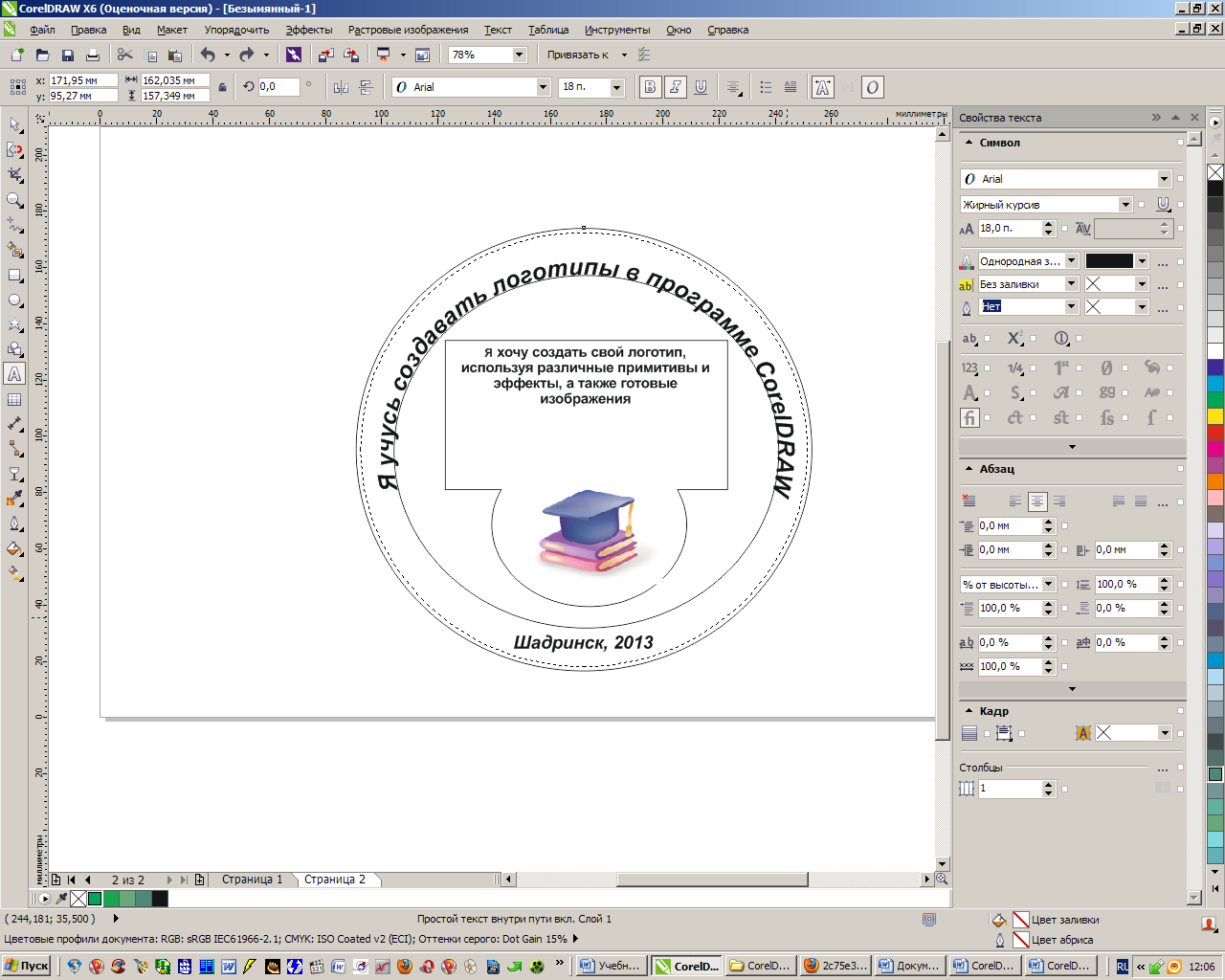The width and height of the screenshot is (1225, 980).
Task: Click the Пуск start button
Action: (26, 966)
